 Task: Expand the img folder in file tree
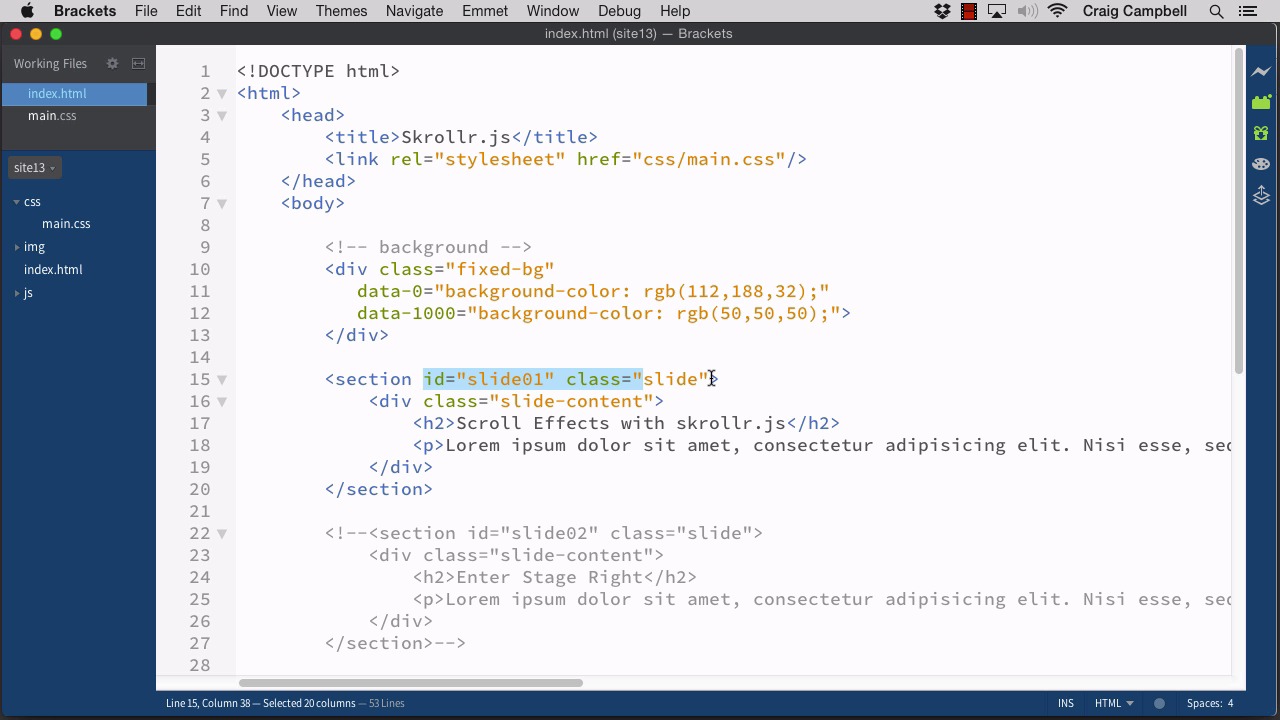(x=17, y=247)
